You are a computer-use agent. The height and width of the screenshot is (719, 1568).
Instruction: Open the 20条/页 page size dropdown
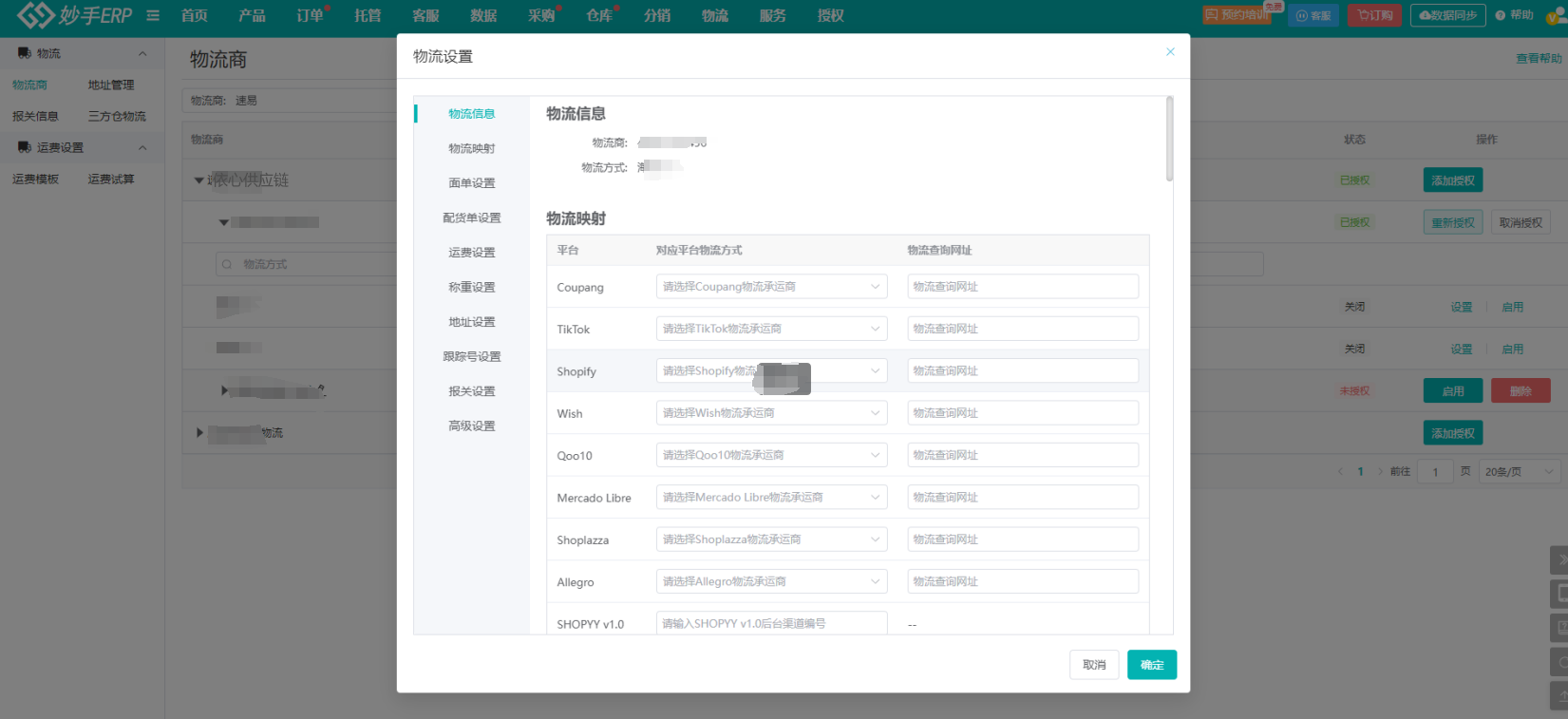tap(1519, 471)
